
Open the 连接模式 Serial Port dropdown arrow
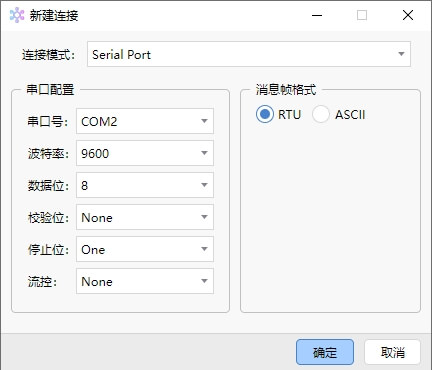tap(401, 54)
